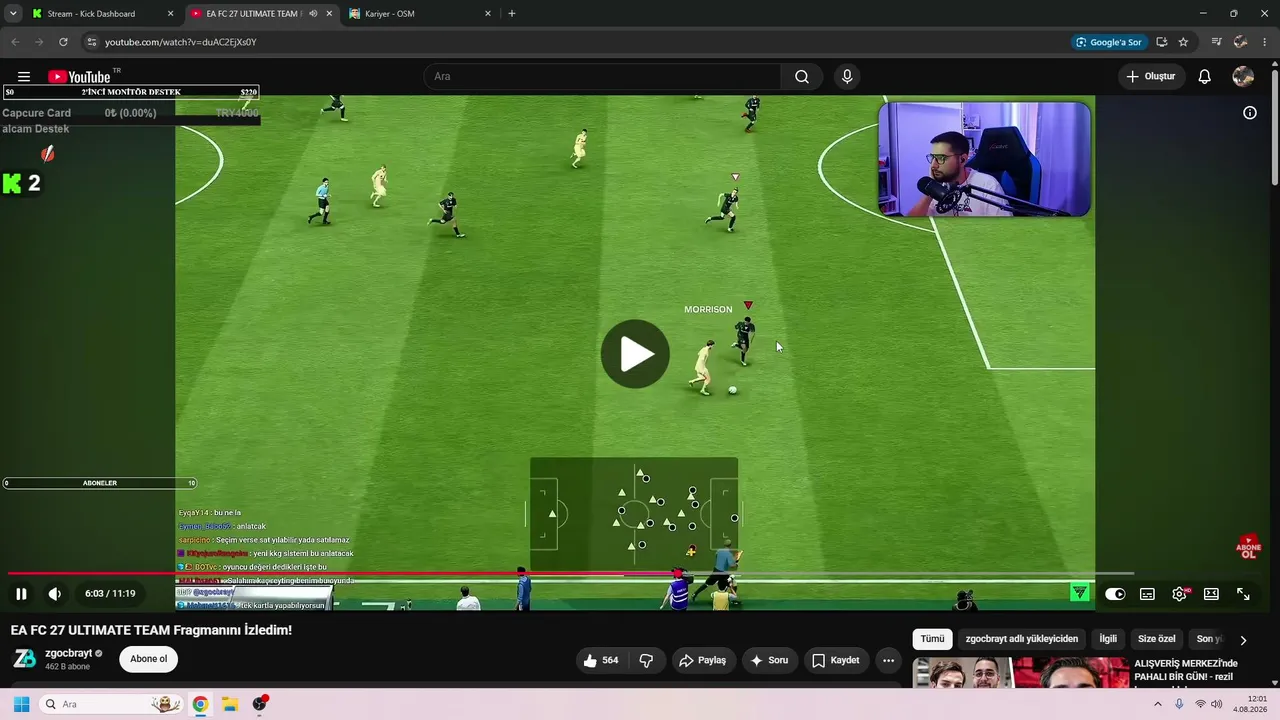Image resolution: width=1280 pixels, height=720 pixels.
Task: Mute the video volume
Action: [55, 594]
